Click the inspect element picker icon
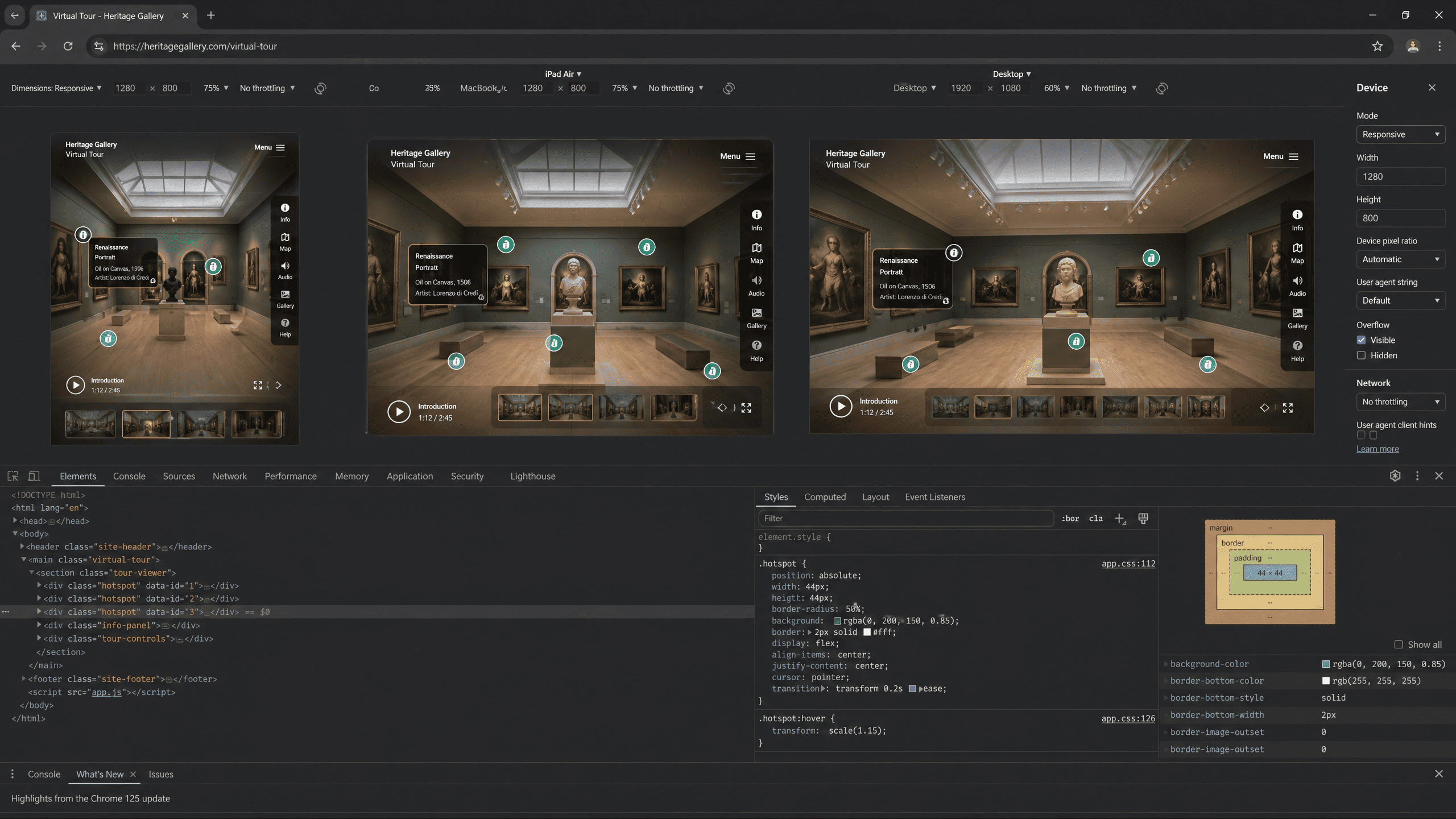This screenshot has width=1456, height=819. (x=13, y=476)
